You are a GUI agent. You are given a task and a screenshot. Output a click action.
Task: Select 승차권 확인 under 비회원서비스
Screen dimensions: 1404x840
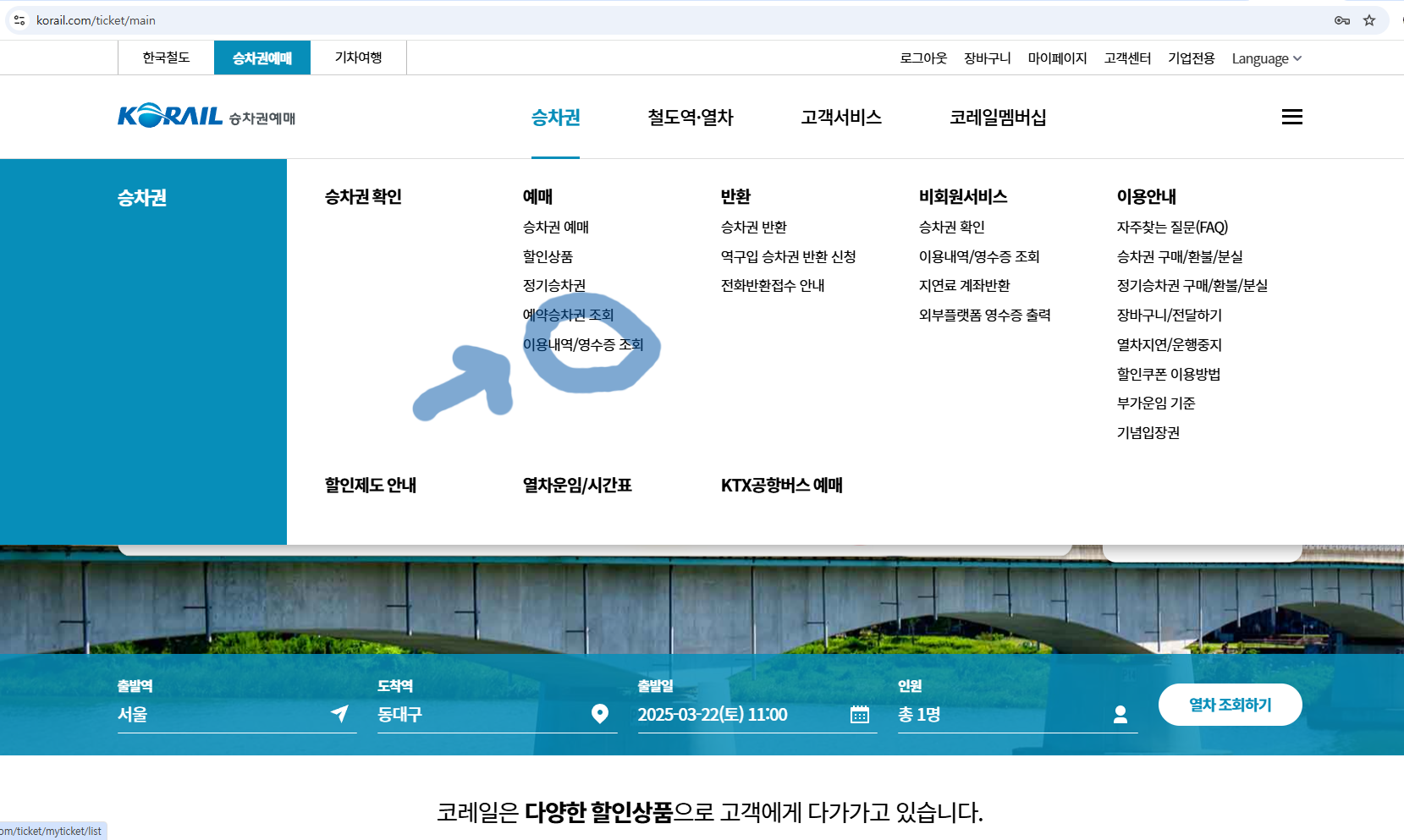952,227
